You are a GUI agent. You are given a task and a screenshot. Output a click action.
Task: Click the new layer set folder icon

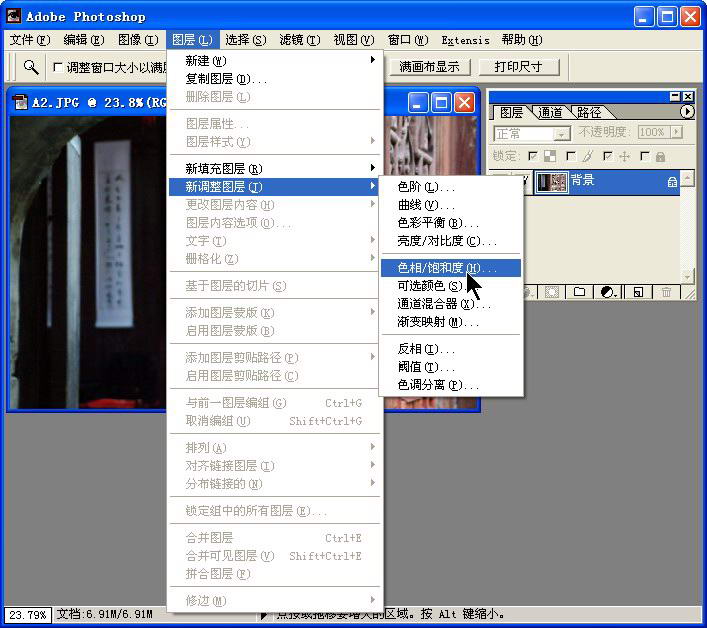pyautogui.click(x=579, y=292)
